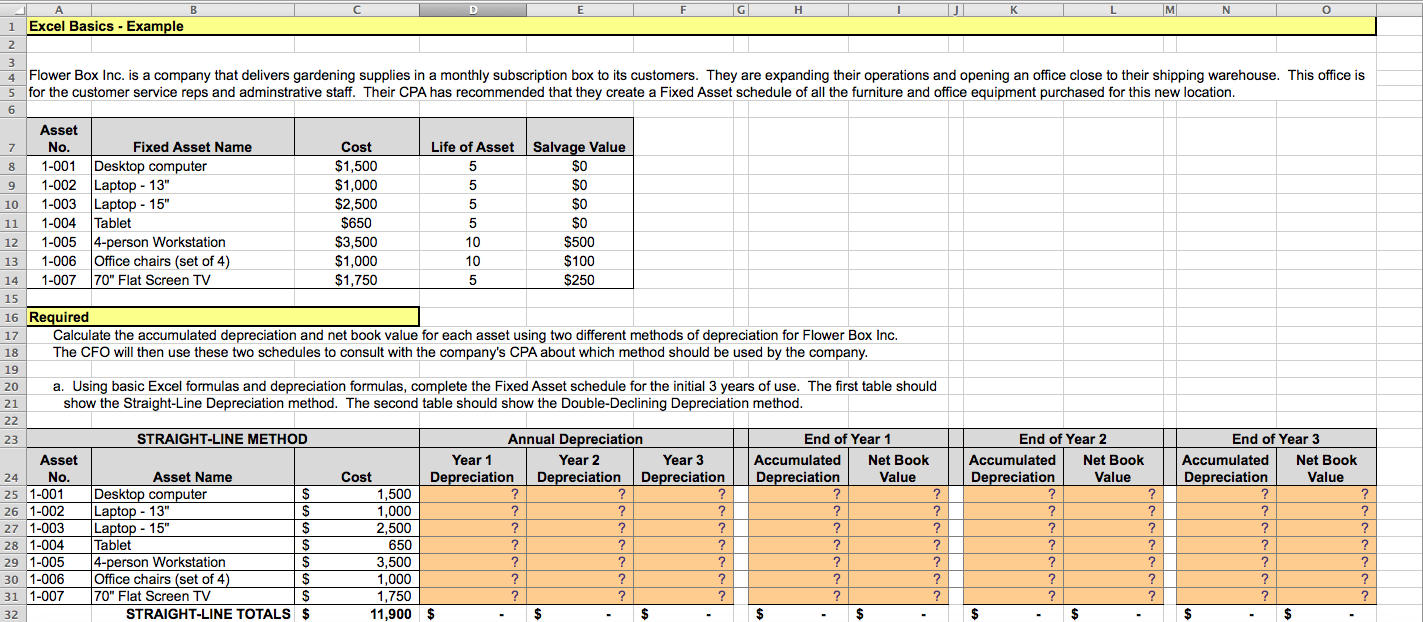Click the select-all corner above row 1
This screenshot has width=1423, height=622.
click(x=11, y=9)
